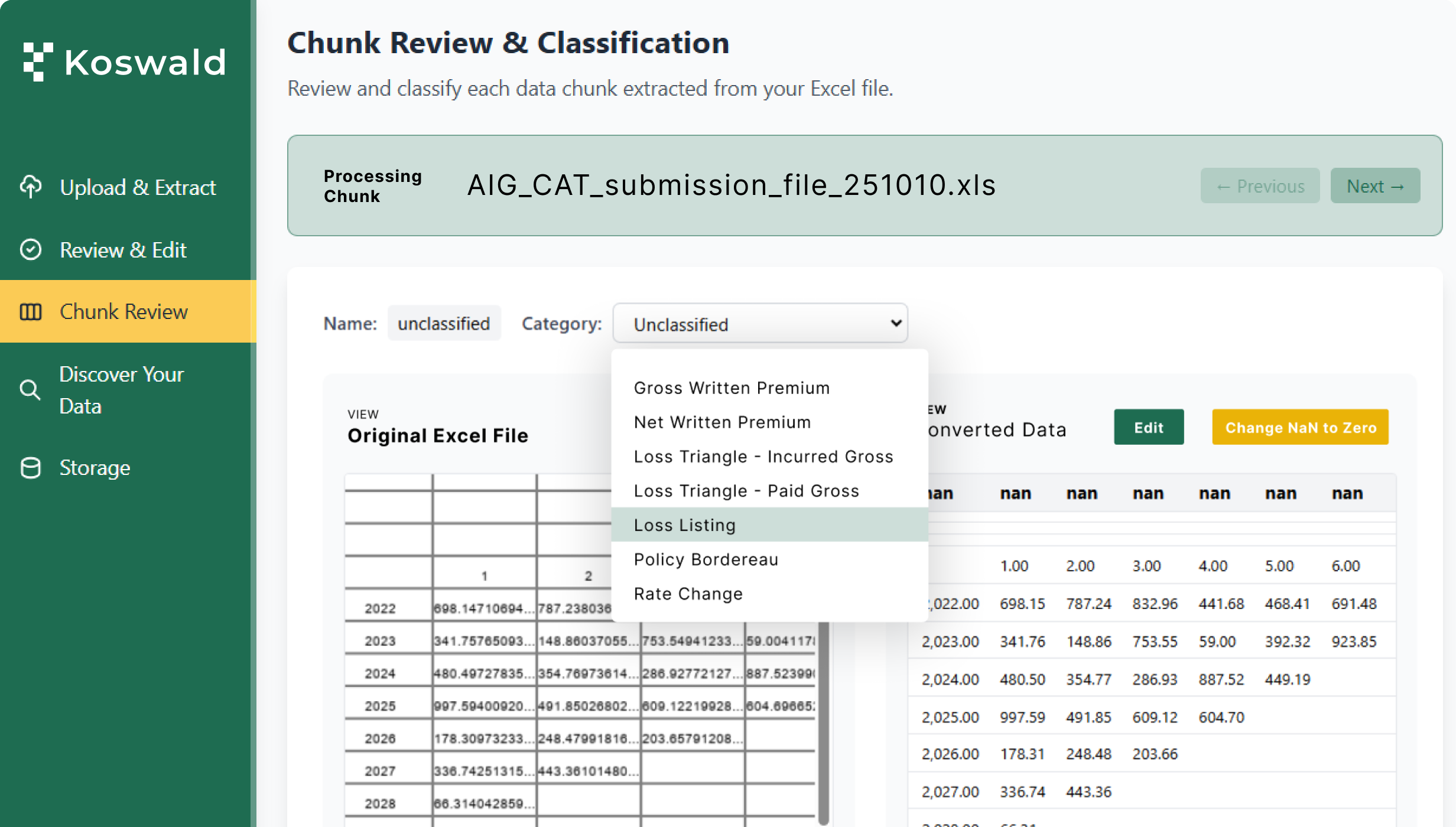Click the Koswald logo mark
The height and width of the screenshot is (827, 1456).
pos(38,61)
